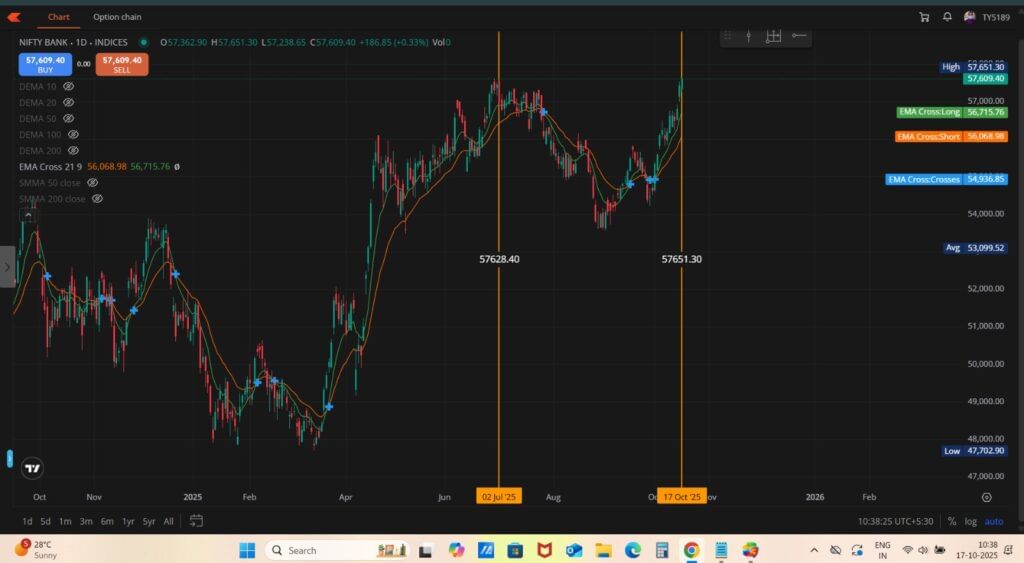Toggle the log scale option

click(970, 521)
